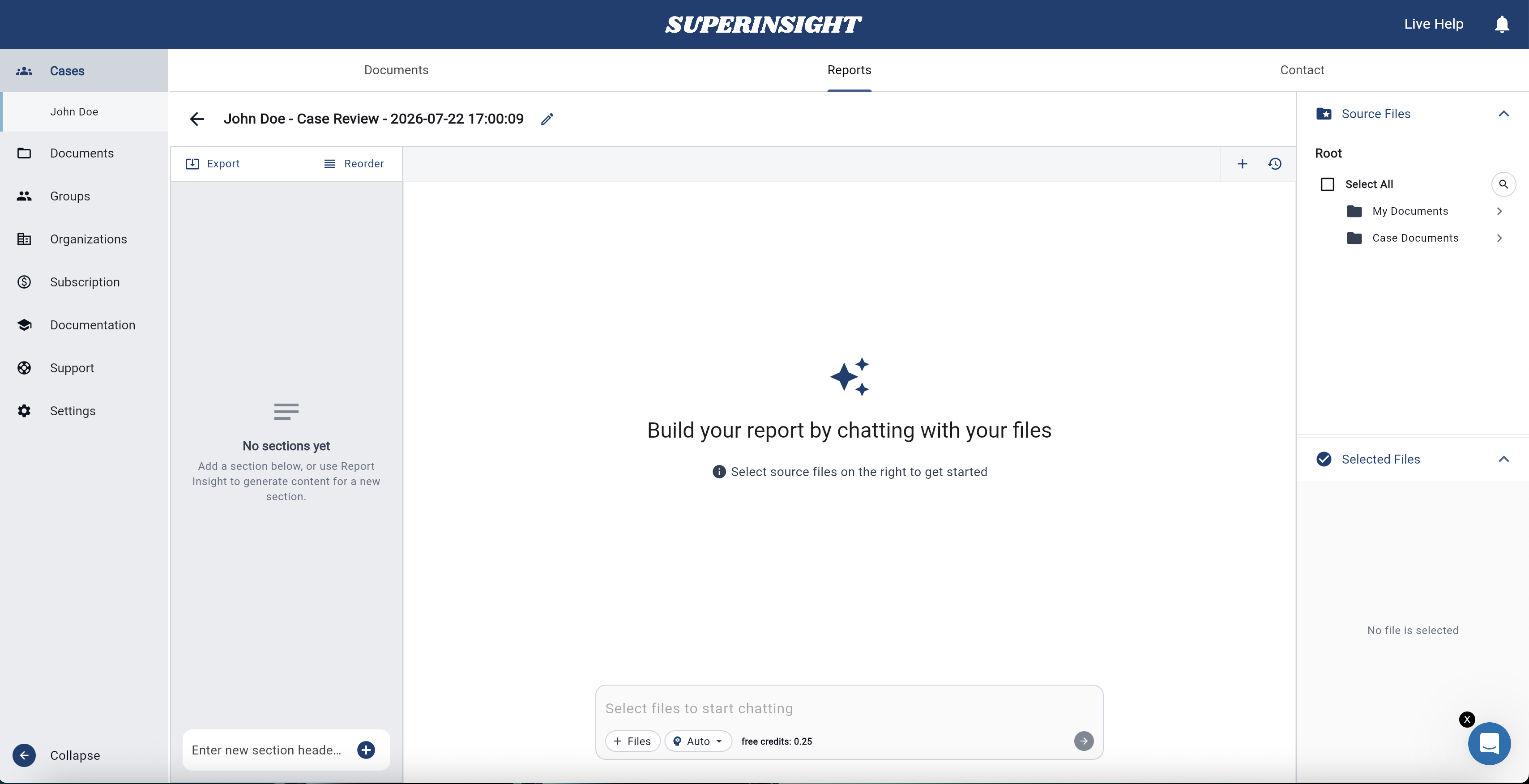Collapse the Source Files panel
Screen dimensions: 1529x784
coord(1503,114)
